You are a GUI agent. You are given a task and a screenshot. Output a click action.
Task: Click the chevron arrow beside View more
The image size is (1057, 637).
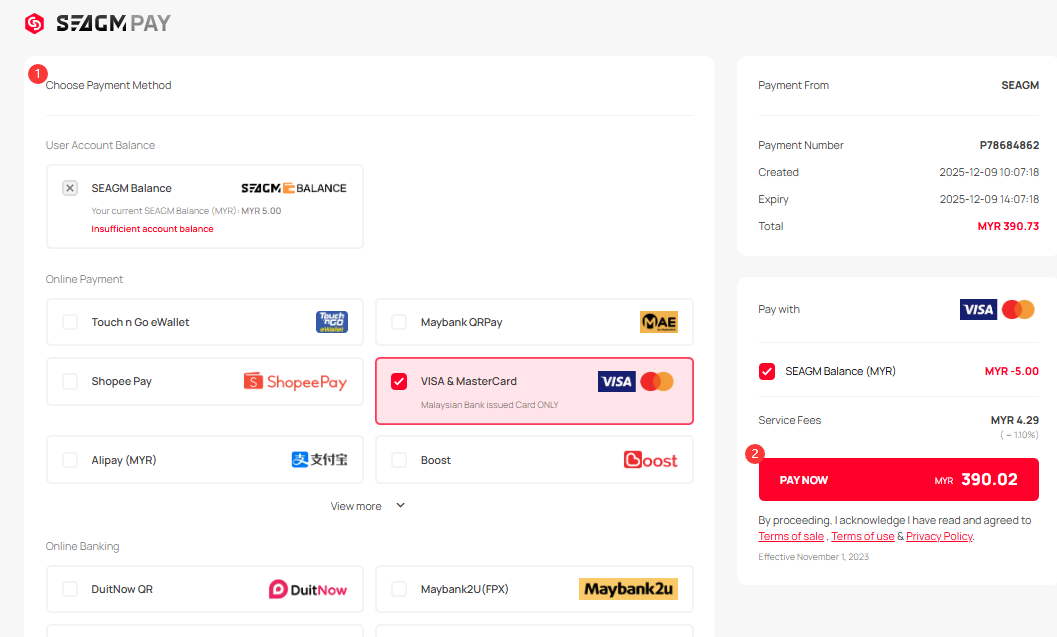(x=401, y=505)
